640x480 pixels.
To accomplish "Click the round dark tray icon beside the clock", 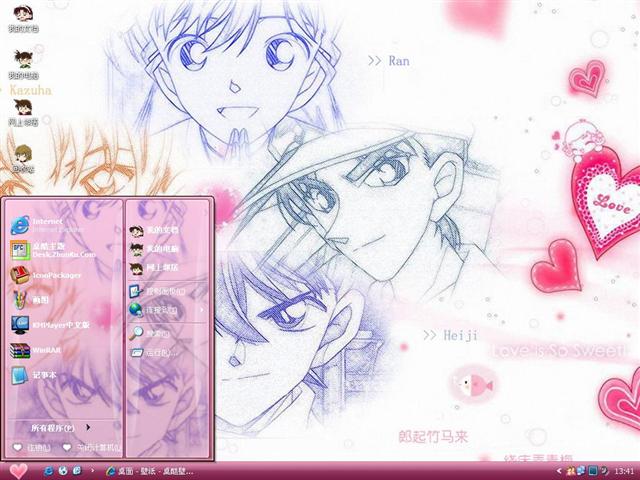I will click(x=604, y=471).
